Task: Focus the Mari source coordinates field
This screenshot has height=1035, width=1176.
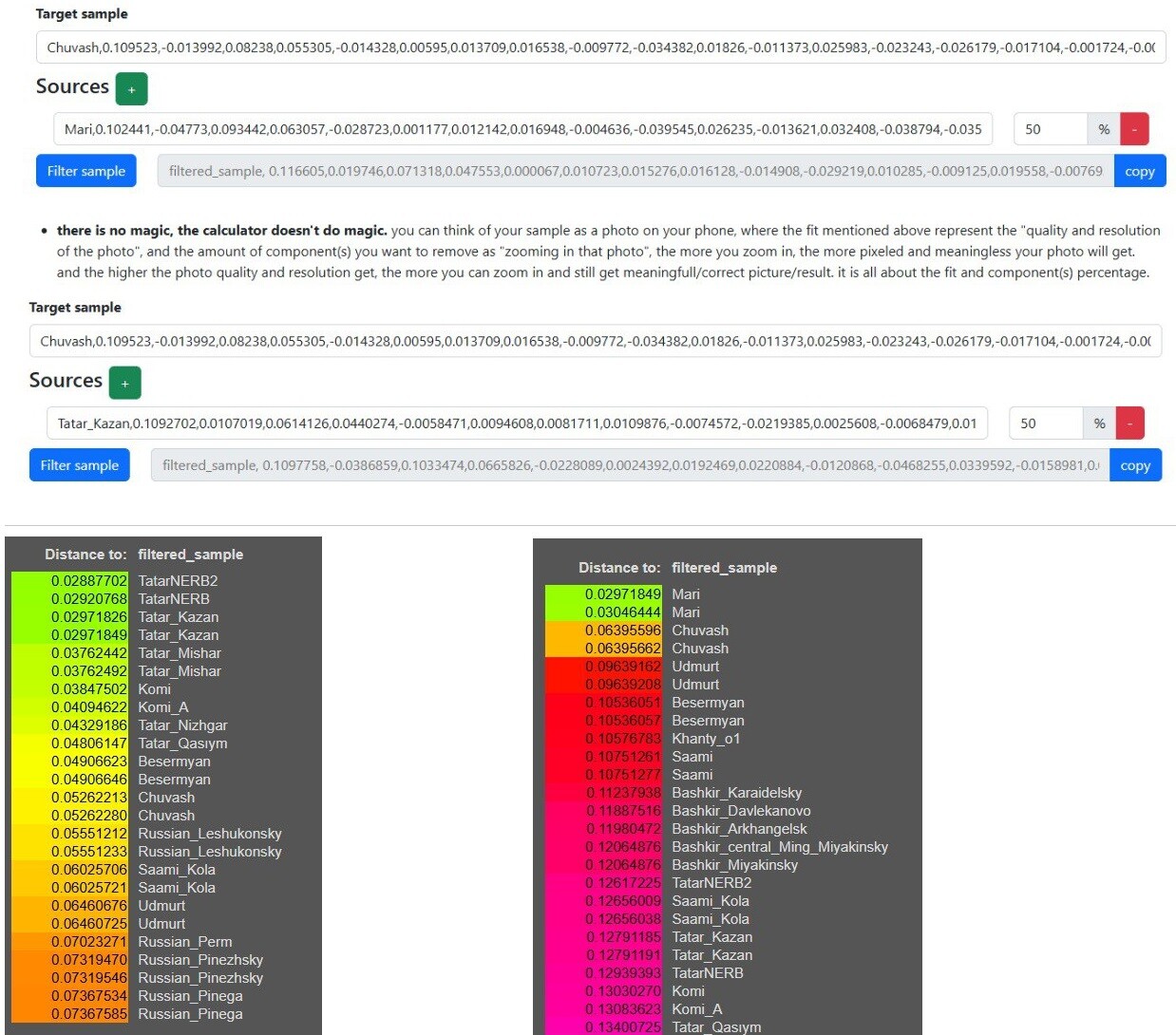Action: pyautogui.click(x=522, y=129)
